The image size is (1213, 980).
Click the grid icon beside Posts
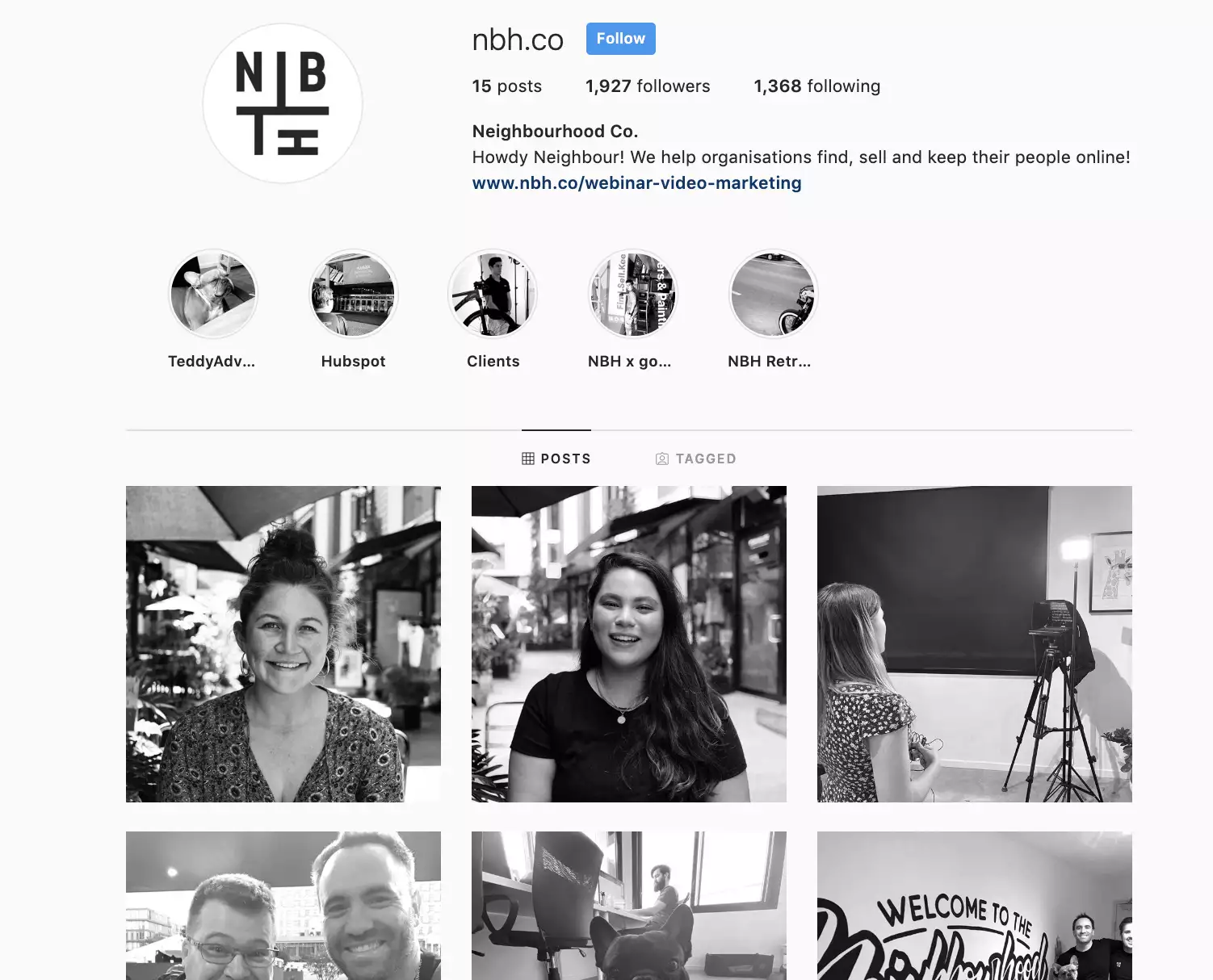528,459
